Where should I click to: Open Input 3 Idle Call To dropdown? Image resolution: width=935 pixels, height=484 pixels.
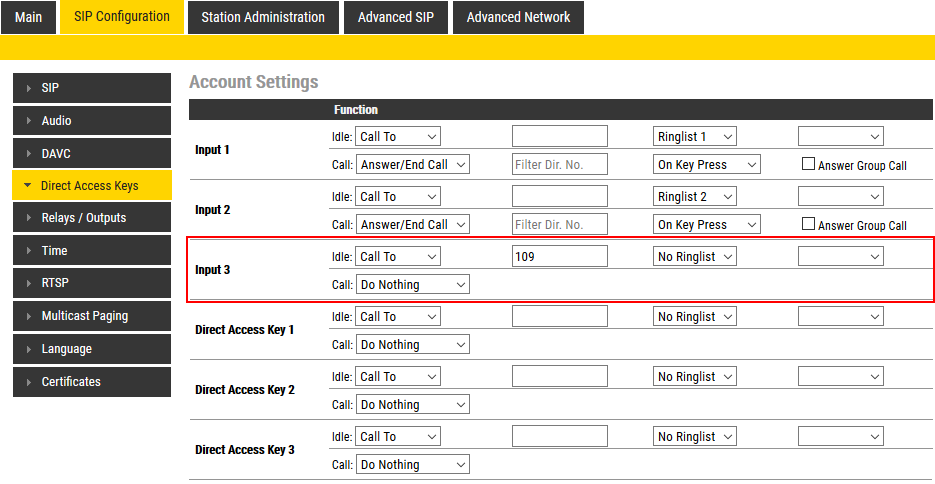398,257
